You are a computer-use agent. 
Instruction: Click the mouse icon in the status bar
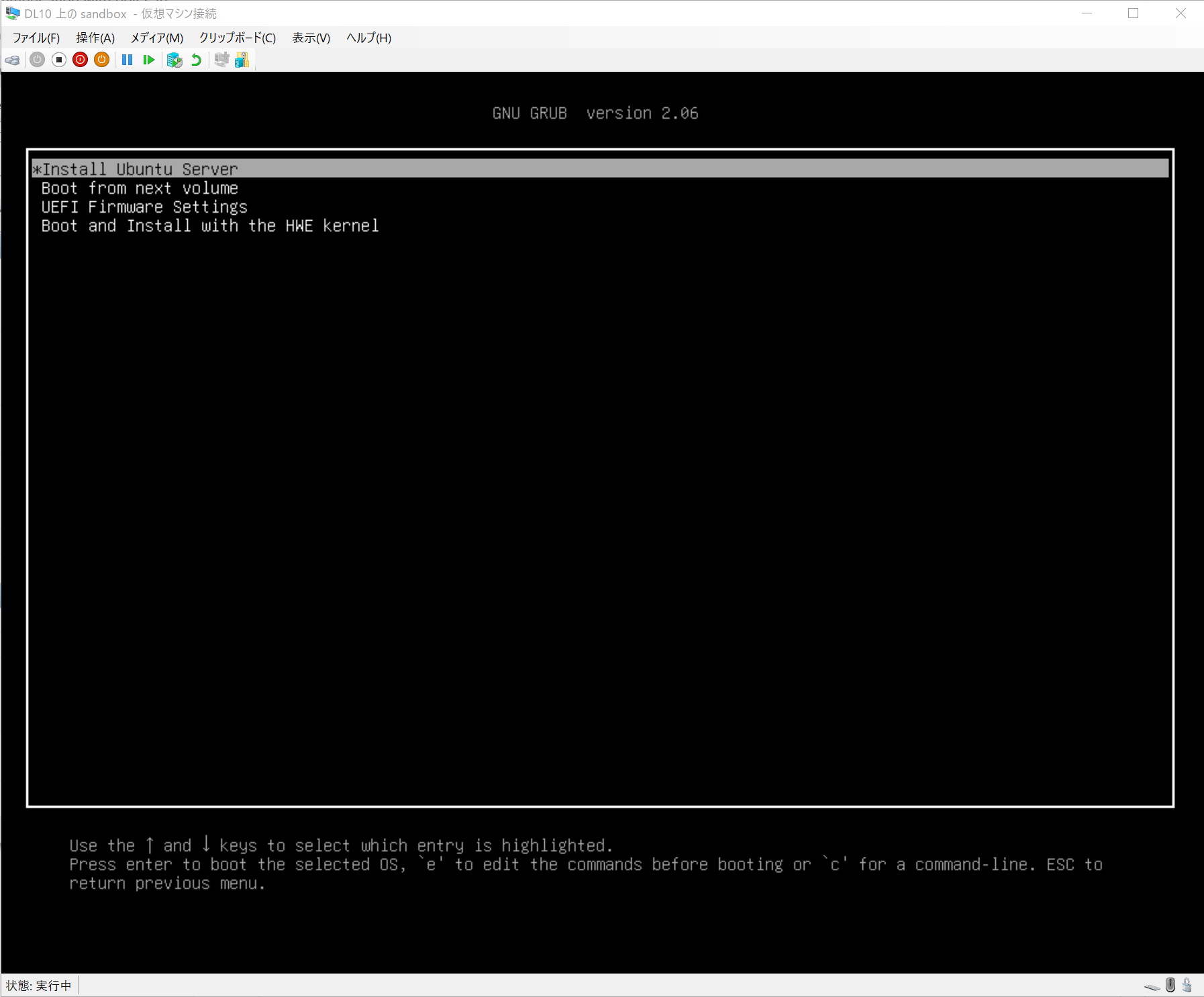tap(1170, 984)
